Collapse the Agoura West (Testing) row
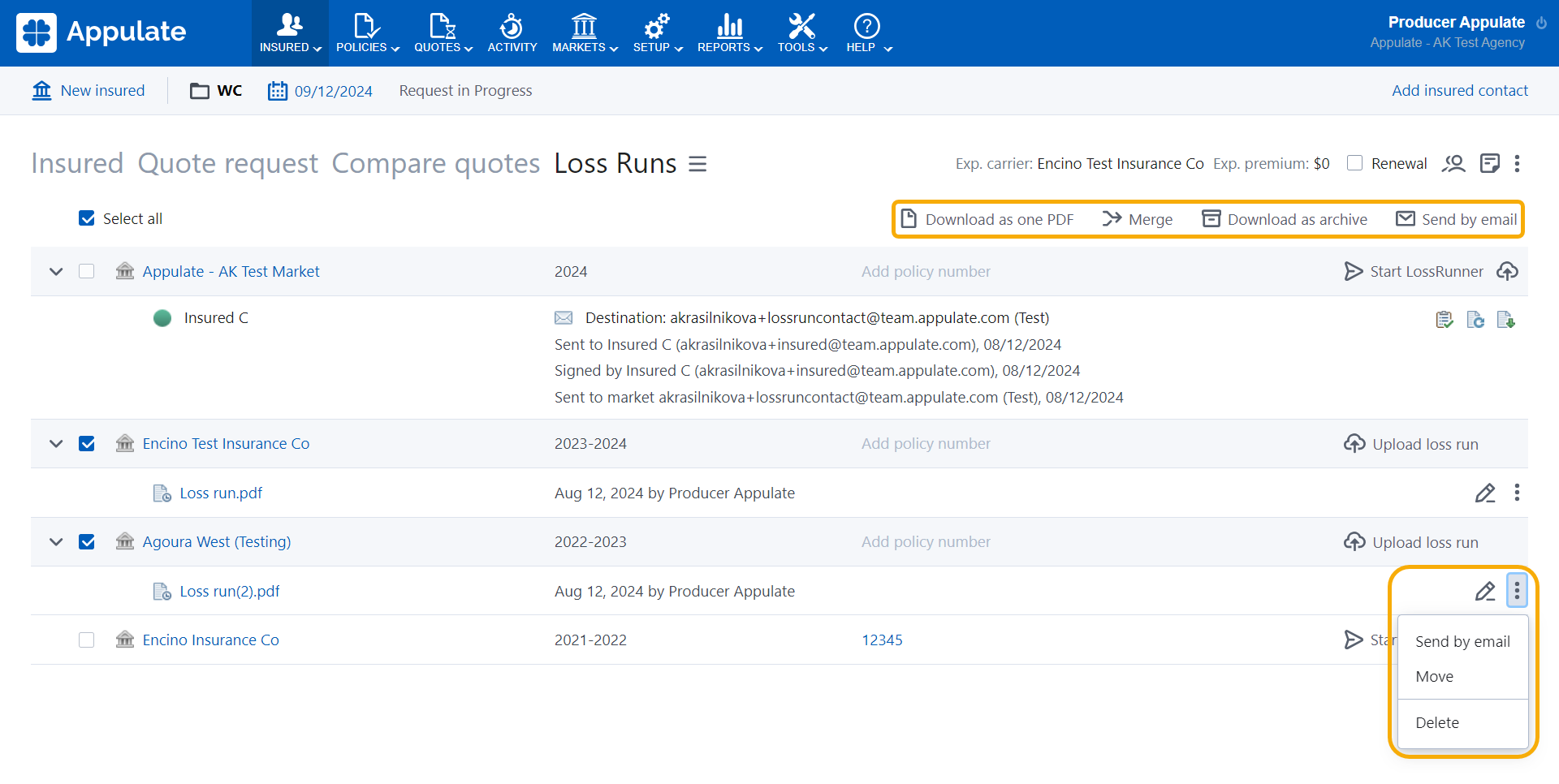This screenshot has height=784, width=1559. (x=56, y=542)
